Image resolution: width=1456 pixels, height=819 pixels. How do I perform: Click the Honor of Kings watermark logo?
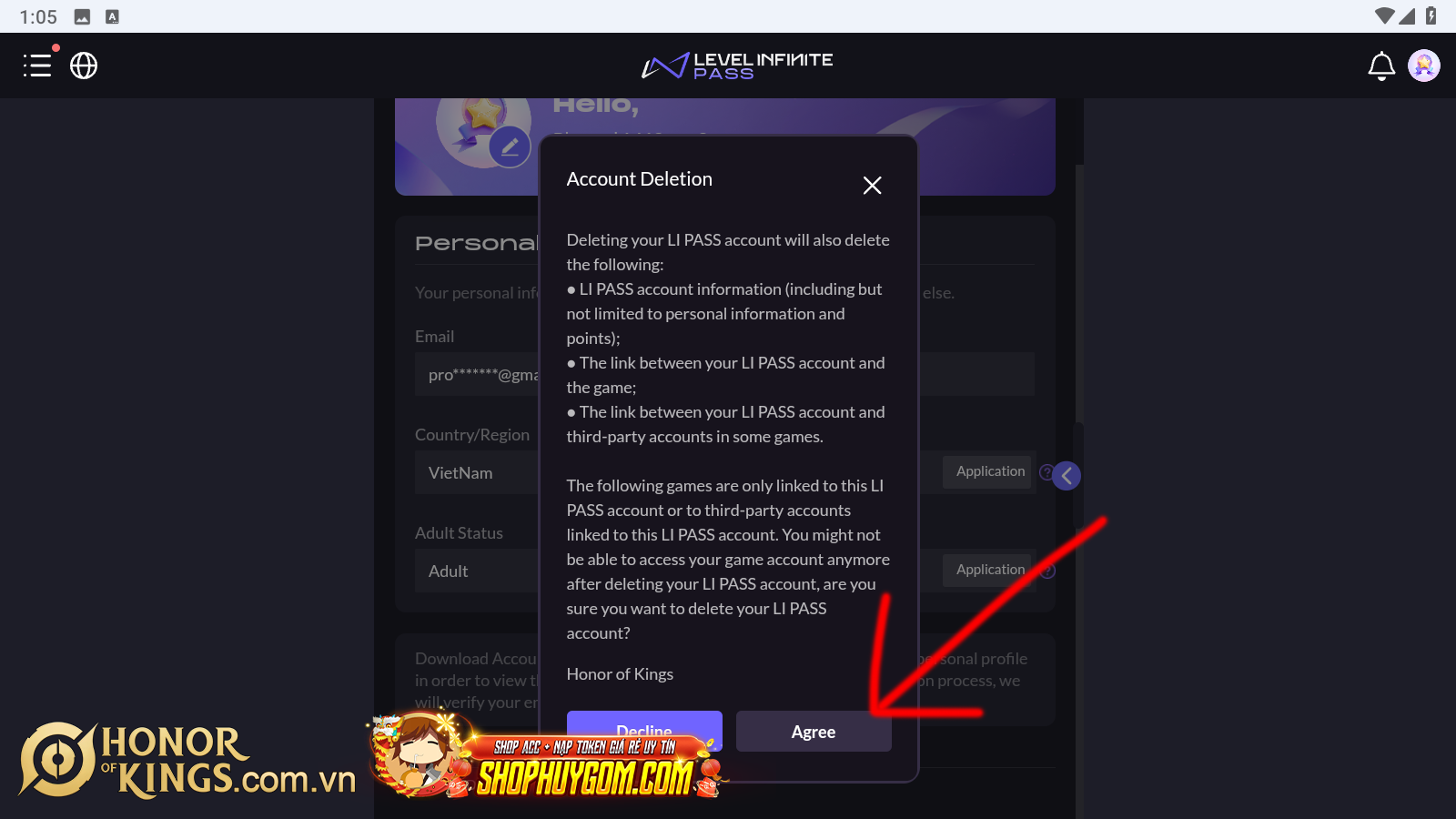(x=187, y=761)
